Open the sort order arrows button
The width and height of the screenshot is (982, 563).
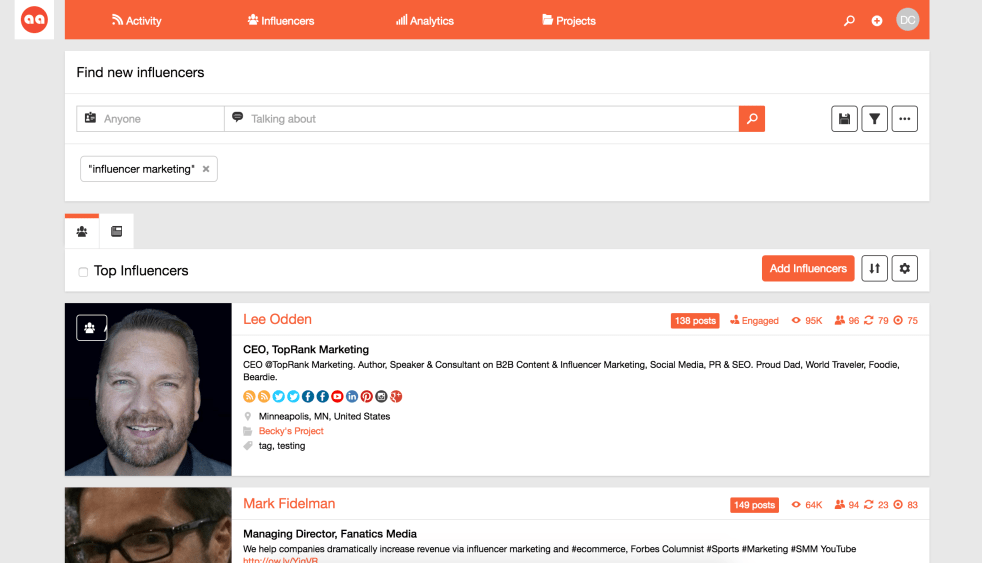click(874, 268)
